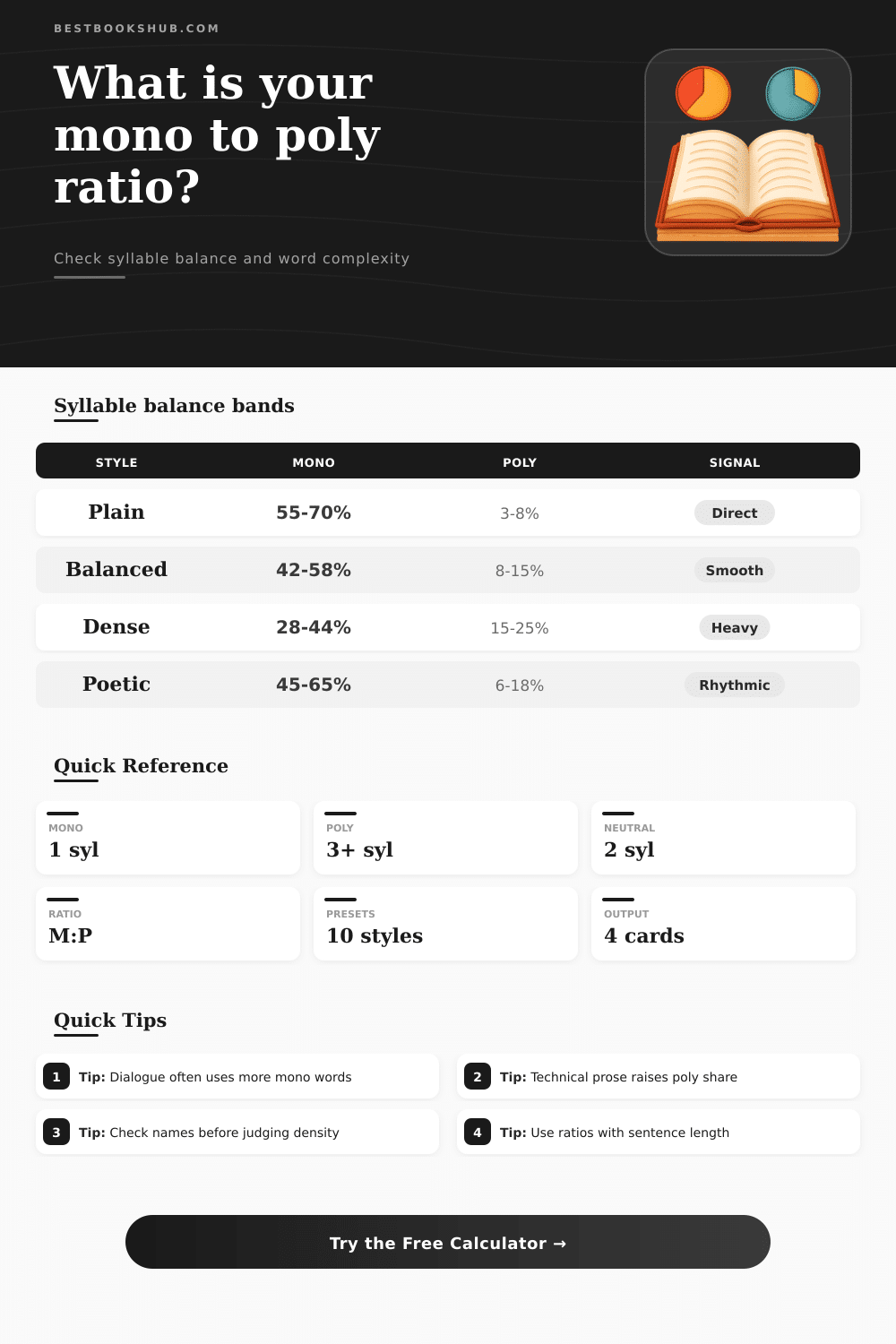
Task: Click the open book illustration icon
Action: (x=748, y=186)
